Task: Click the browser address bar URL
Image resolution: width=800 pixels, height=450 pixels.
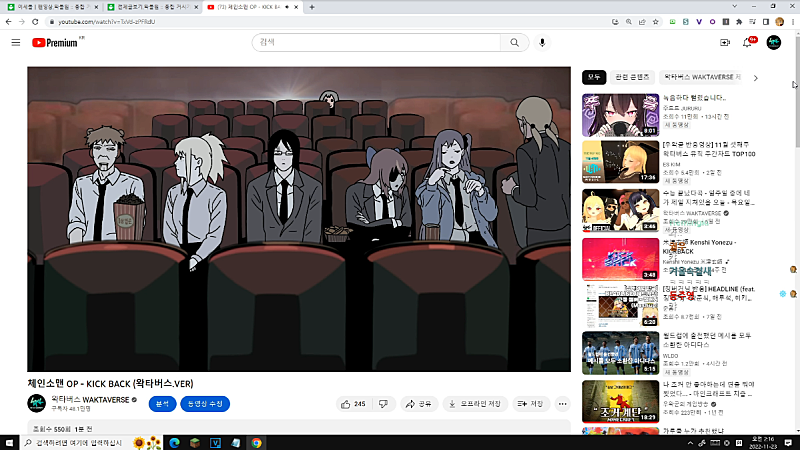Action: (107, 22)
